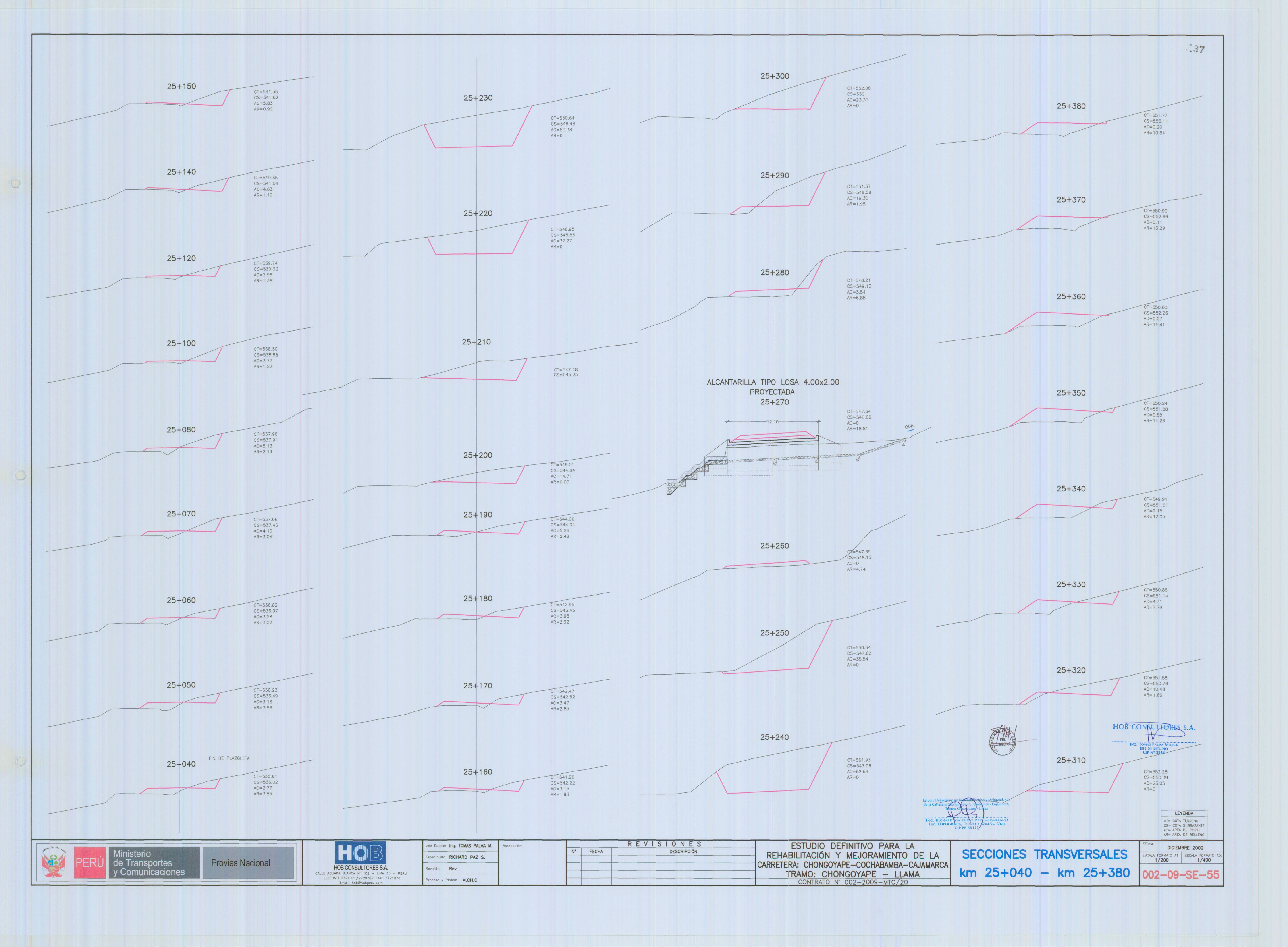1288x947 pixels.
Task: Select the section label 25+180
Action: pyautogui.click(x=478, y=599)
